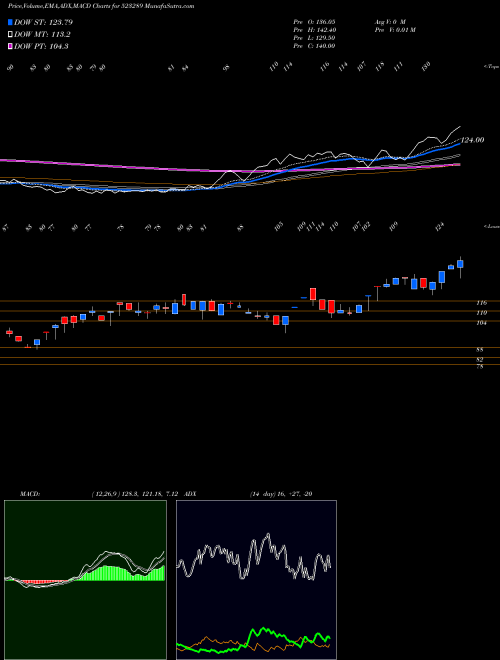Click the '<Tops' axis label
The height and width of the screenshot is (660, 500).
tap(492, 67)
